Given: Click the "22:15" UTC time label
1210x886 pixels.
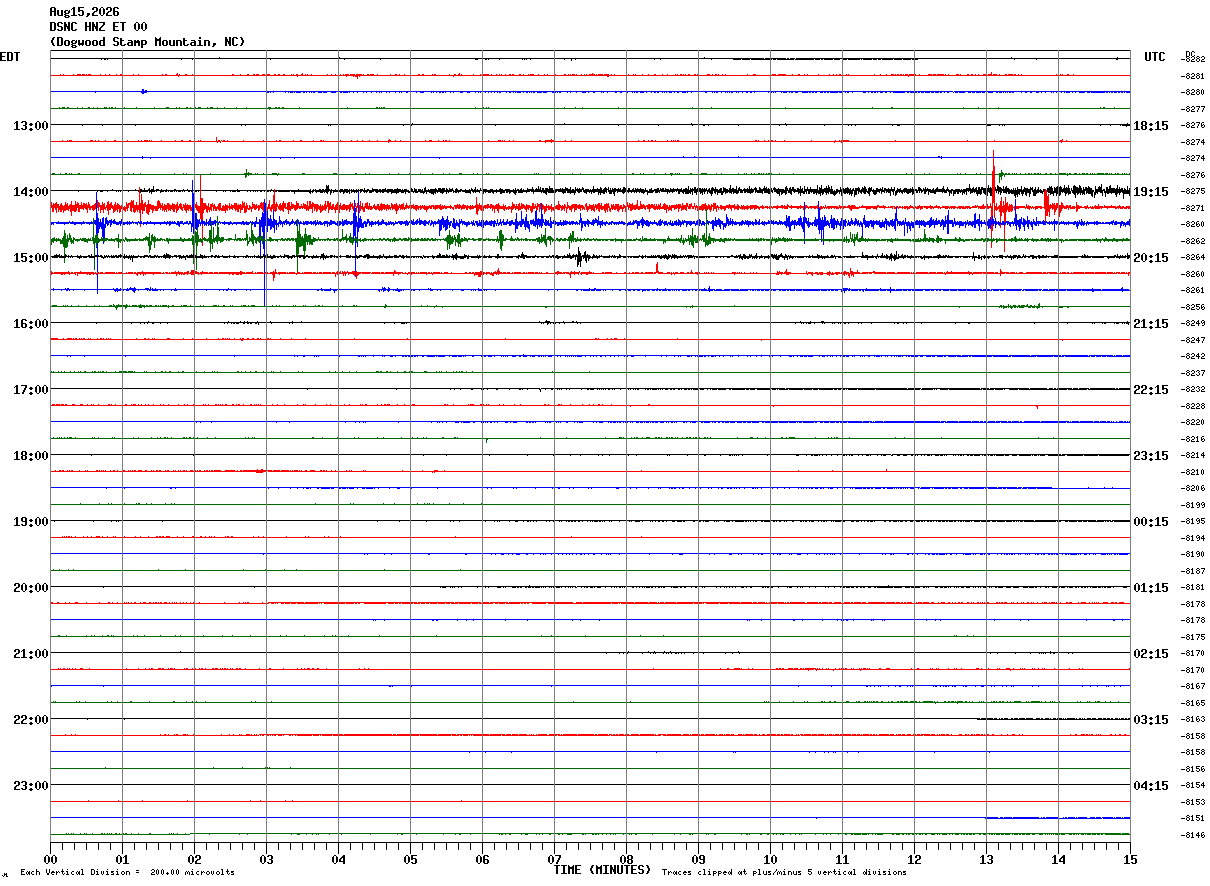Looking at the screenshot, I should (x=1151, y=390).
